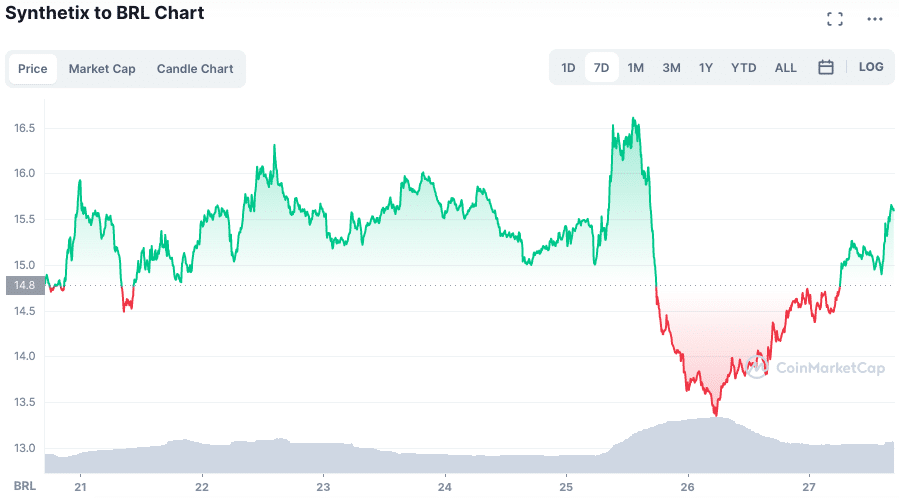The width and height of the screenshot is (899, 498).
Task: Select the 1D time range
Action: [568, 68]
